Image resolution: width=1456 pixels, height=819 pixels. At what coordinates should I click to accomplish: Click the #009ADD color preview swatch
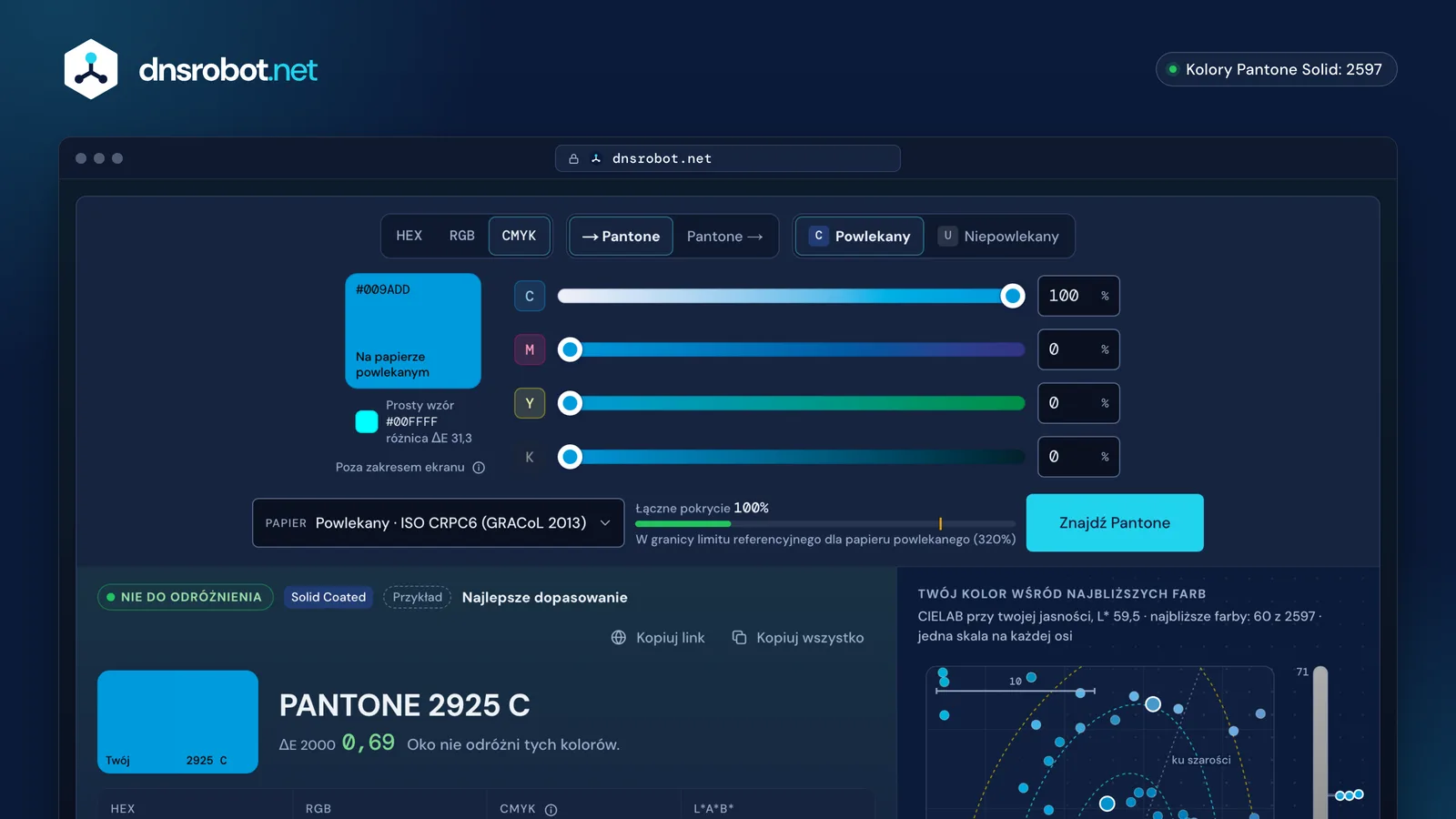(x=413, y=331)
